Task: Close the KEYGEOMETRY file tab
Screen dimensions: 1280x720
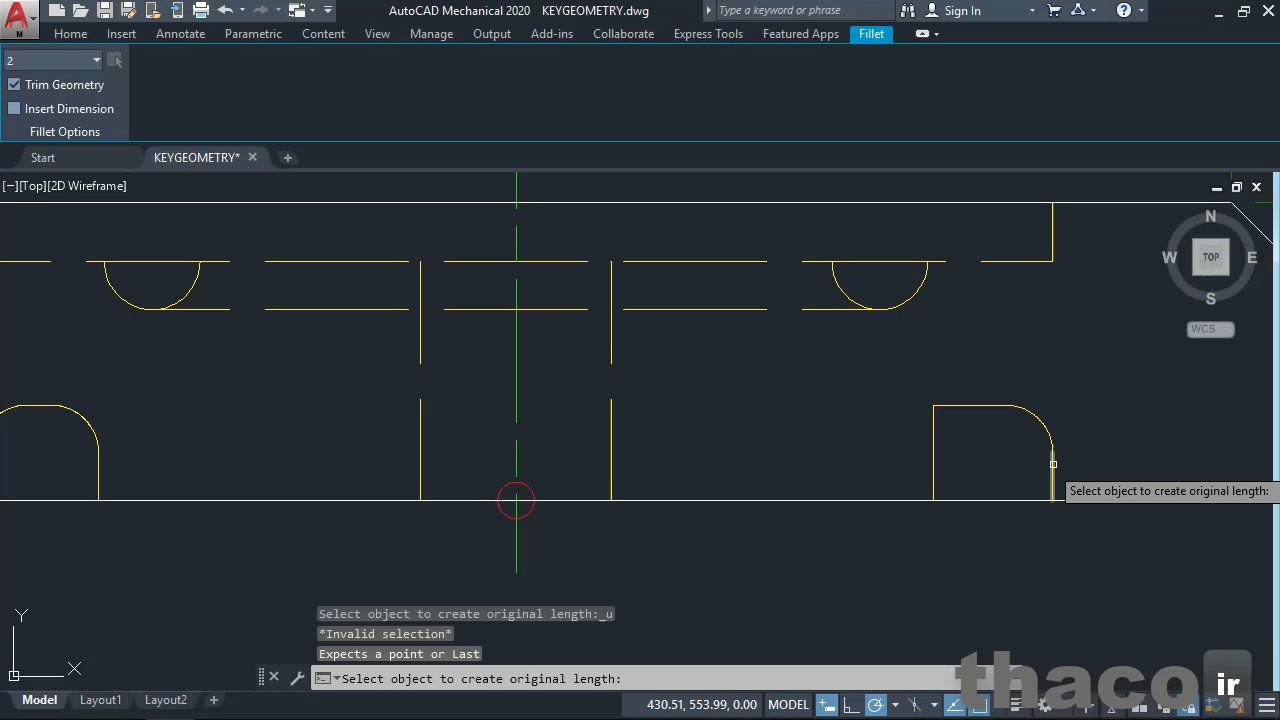Action: pyautogui.click(x=252, y=157)
